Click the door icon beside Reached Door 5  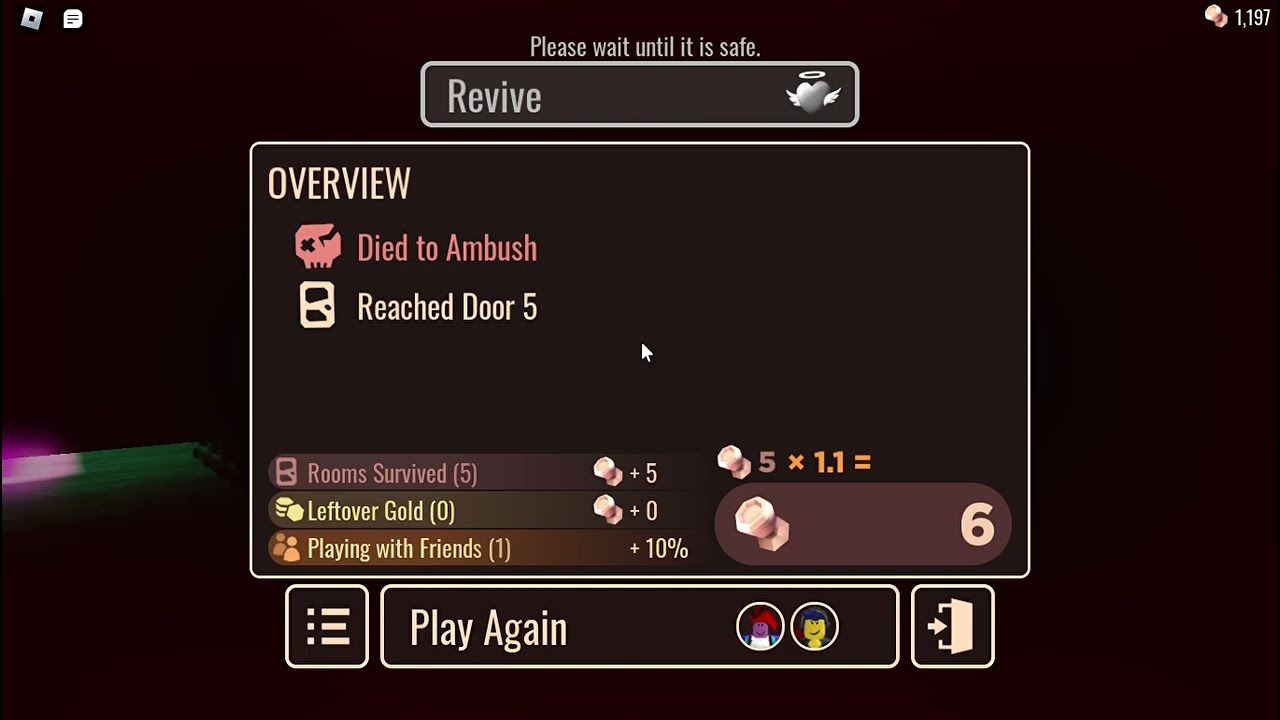pos(318,306)
